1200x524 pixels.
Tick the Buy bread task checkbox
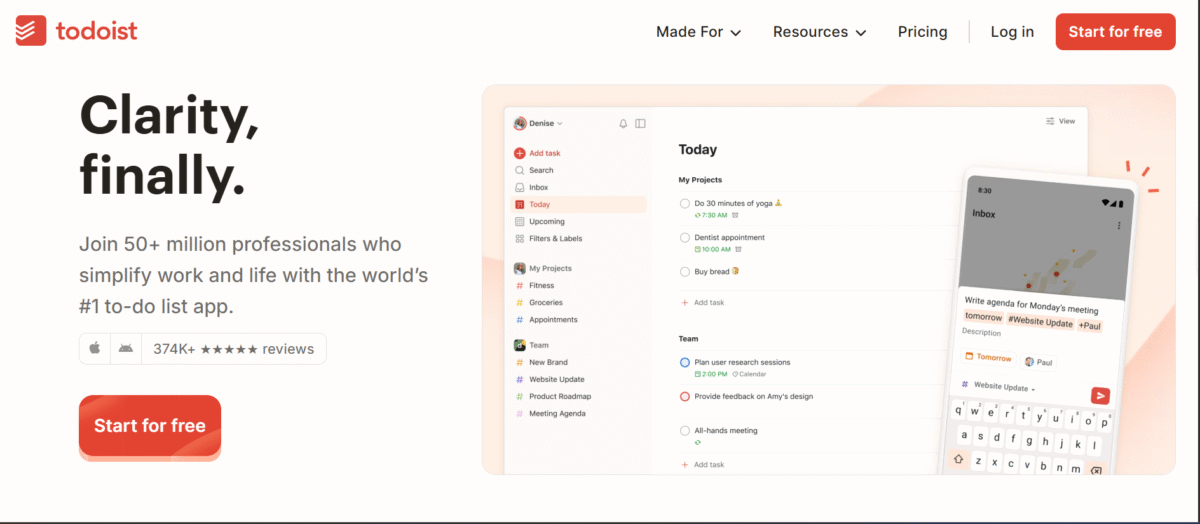pos(685,271)
